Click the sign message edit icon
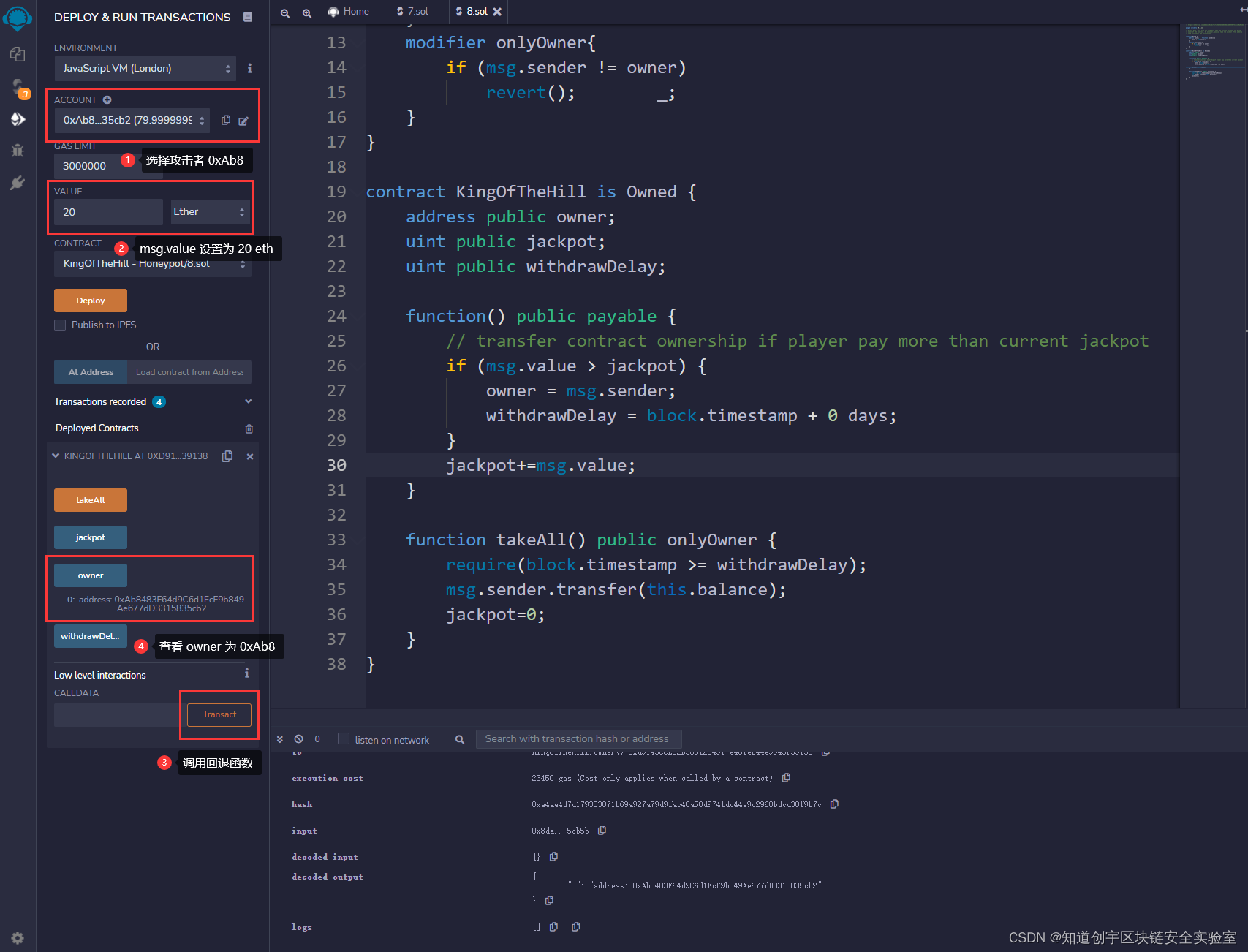This screenshot has width=1248, height=952. click(x=243, y=121)
